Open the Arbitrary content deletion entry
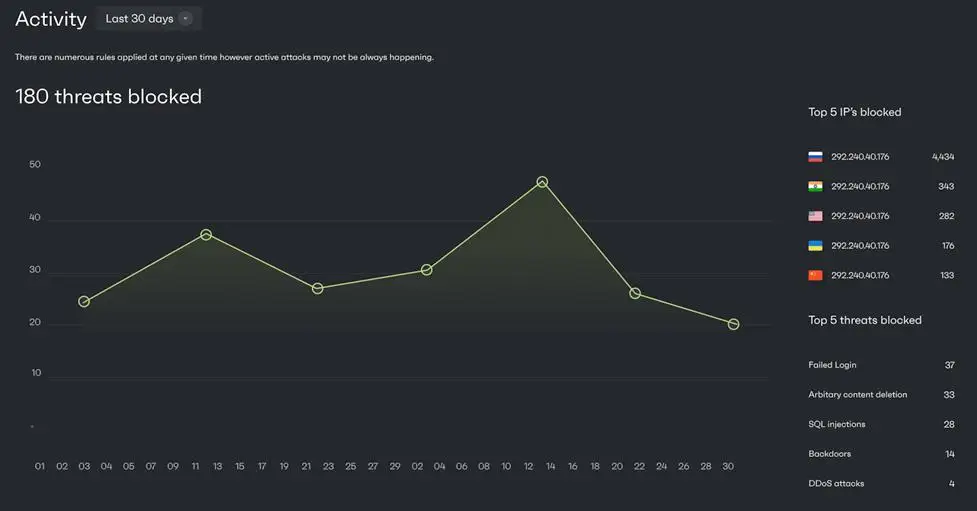This screenshot has width=977, height=511. (x=857, y=395)
